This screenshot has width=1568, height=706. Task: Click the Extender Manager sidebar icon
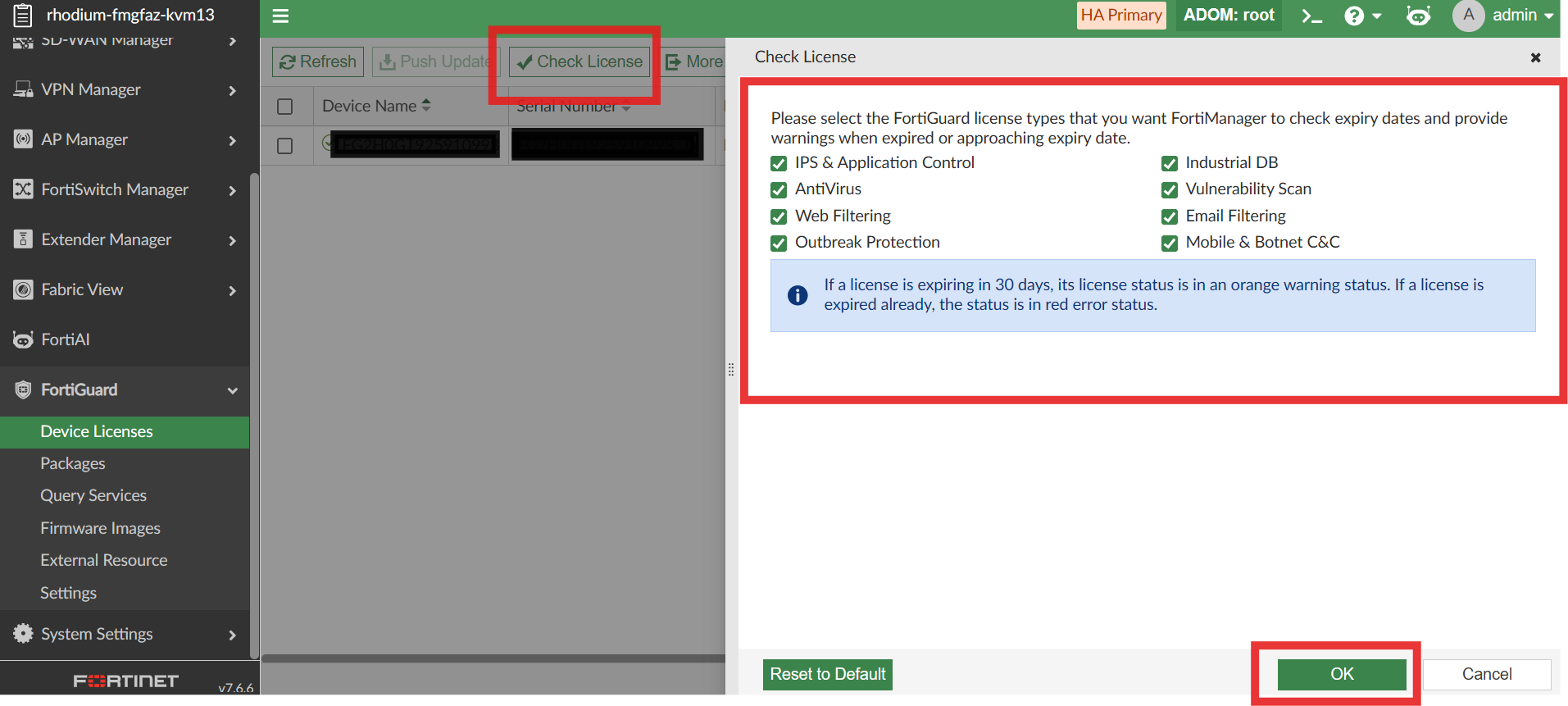(x=23, y=239)
